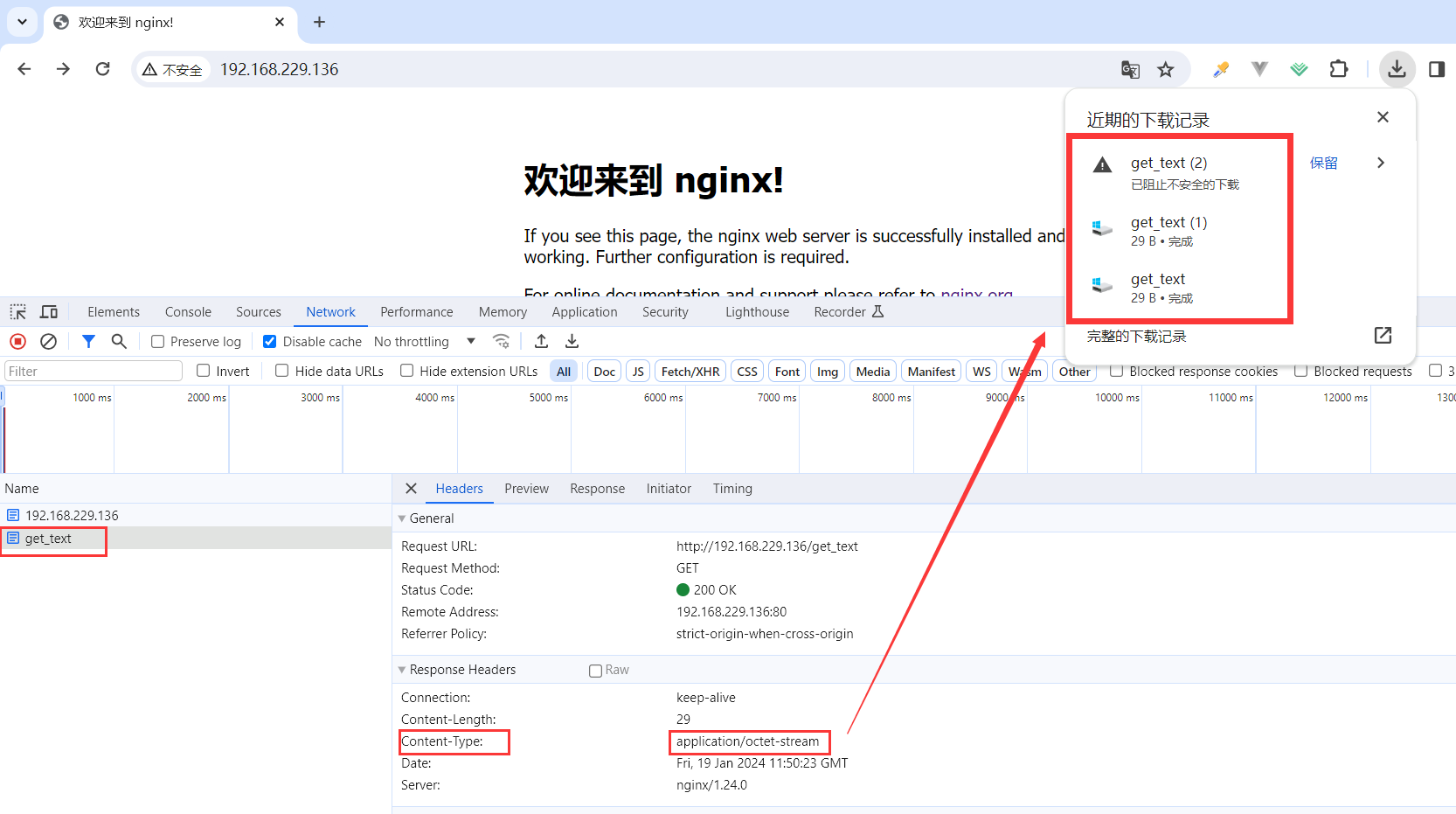1456x814 pixels.
Task: Open the Security tab
Action: coord(665,312)
